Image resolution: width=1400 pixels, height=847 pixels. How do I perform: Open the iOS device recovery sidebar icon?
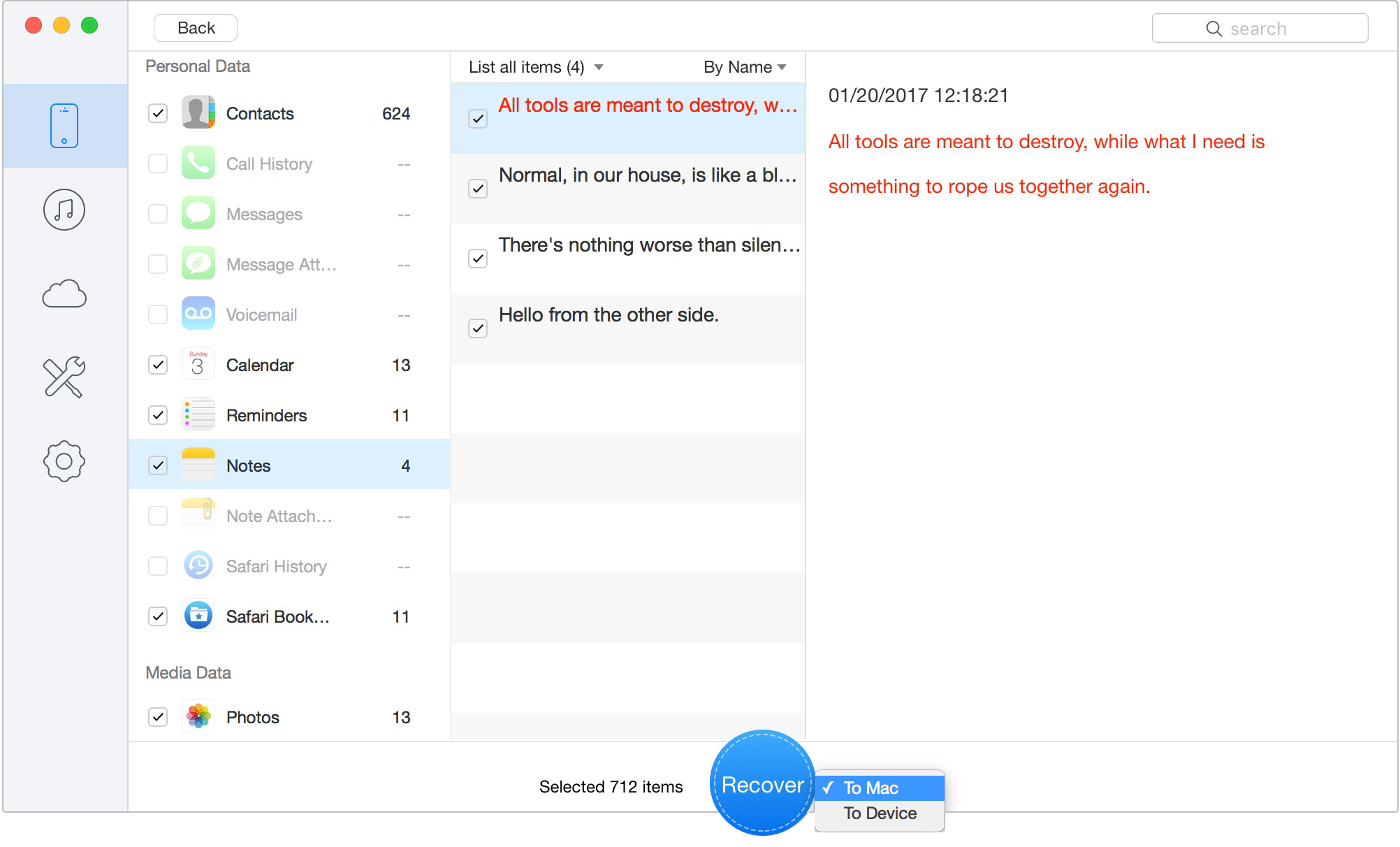(64, 126)
